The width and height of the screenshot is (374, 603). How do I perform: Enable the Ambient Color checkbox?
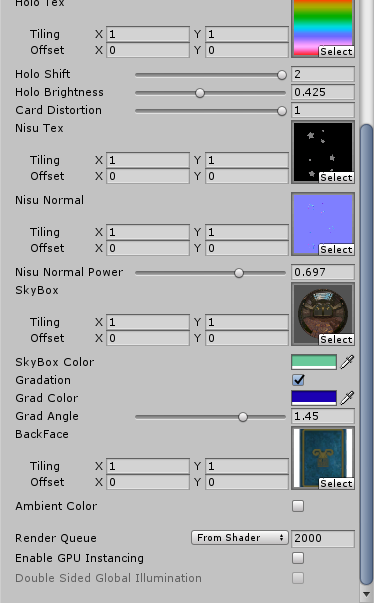click(x=298, y=506)
